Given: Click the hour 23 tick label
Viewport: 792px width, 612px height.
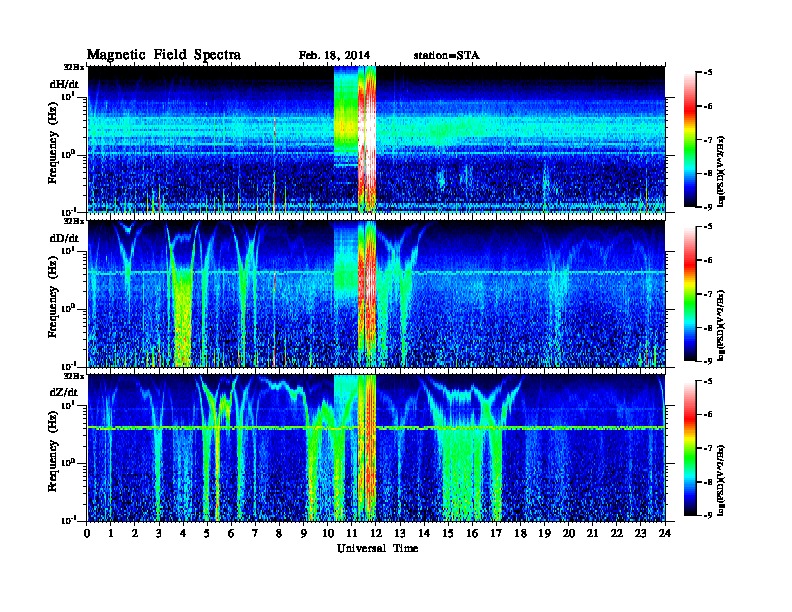Looking at the screenshot, I should click(x=641, y=533).
